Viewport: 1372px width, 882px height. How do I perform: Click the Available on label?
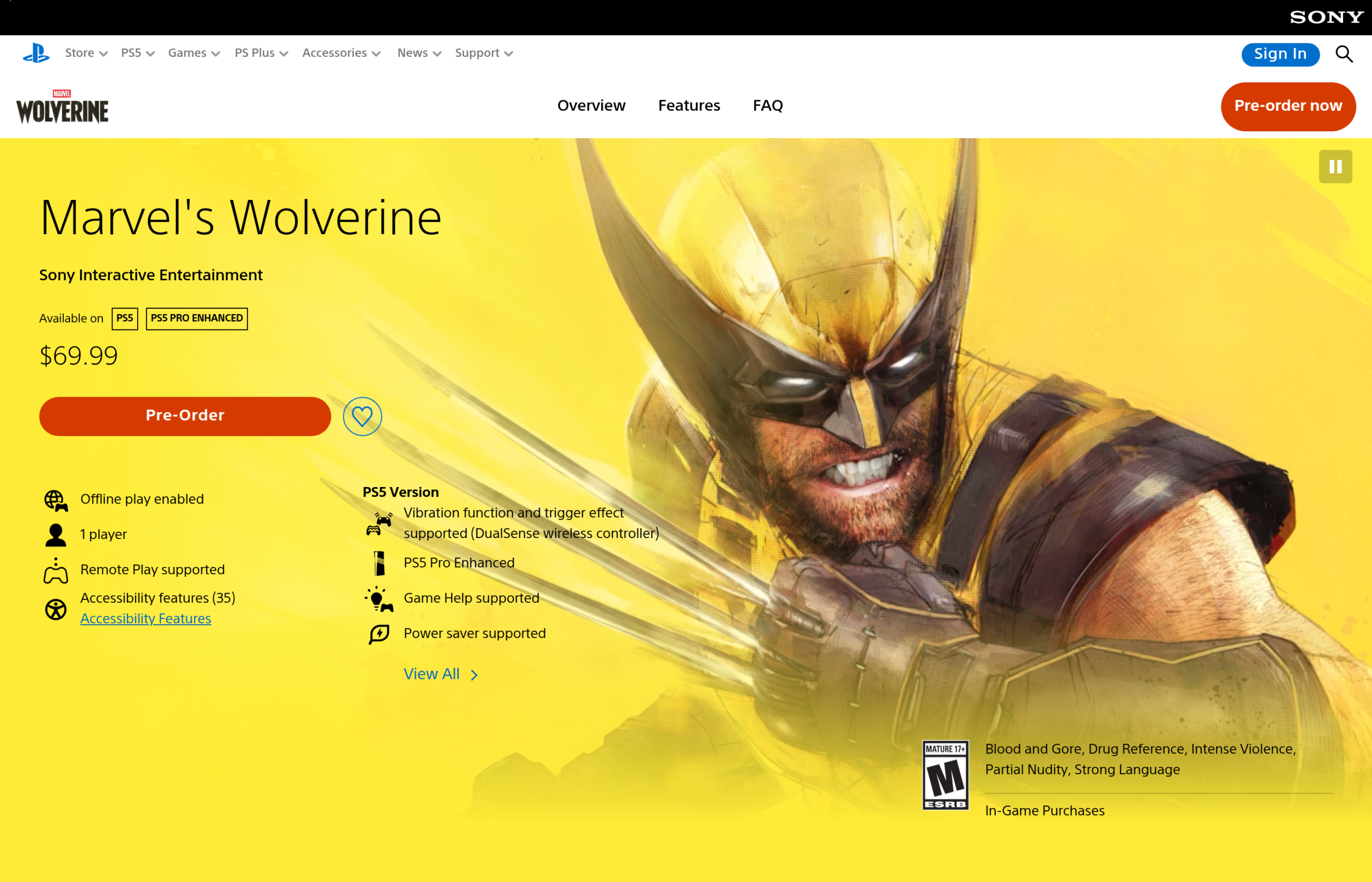pyautogui.click(x=71, y=319)
